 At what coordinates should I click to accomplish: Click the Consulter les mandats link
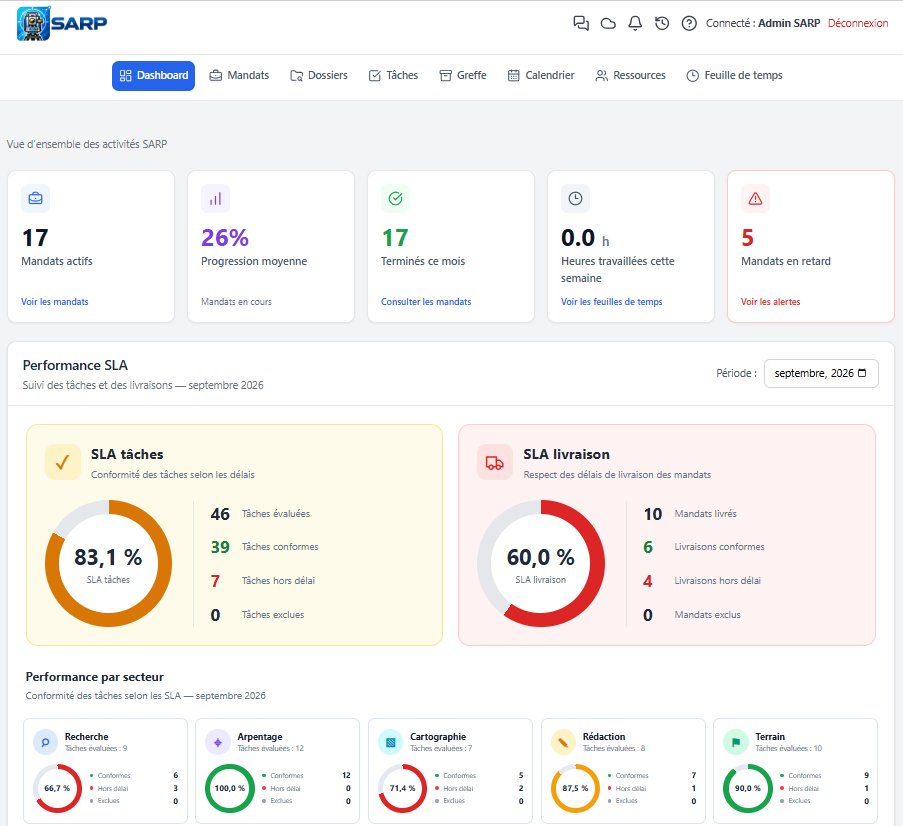tap(426, 302)
